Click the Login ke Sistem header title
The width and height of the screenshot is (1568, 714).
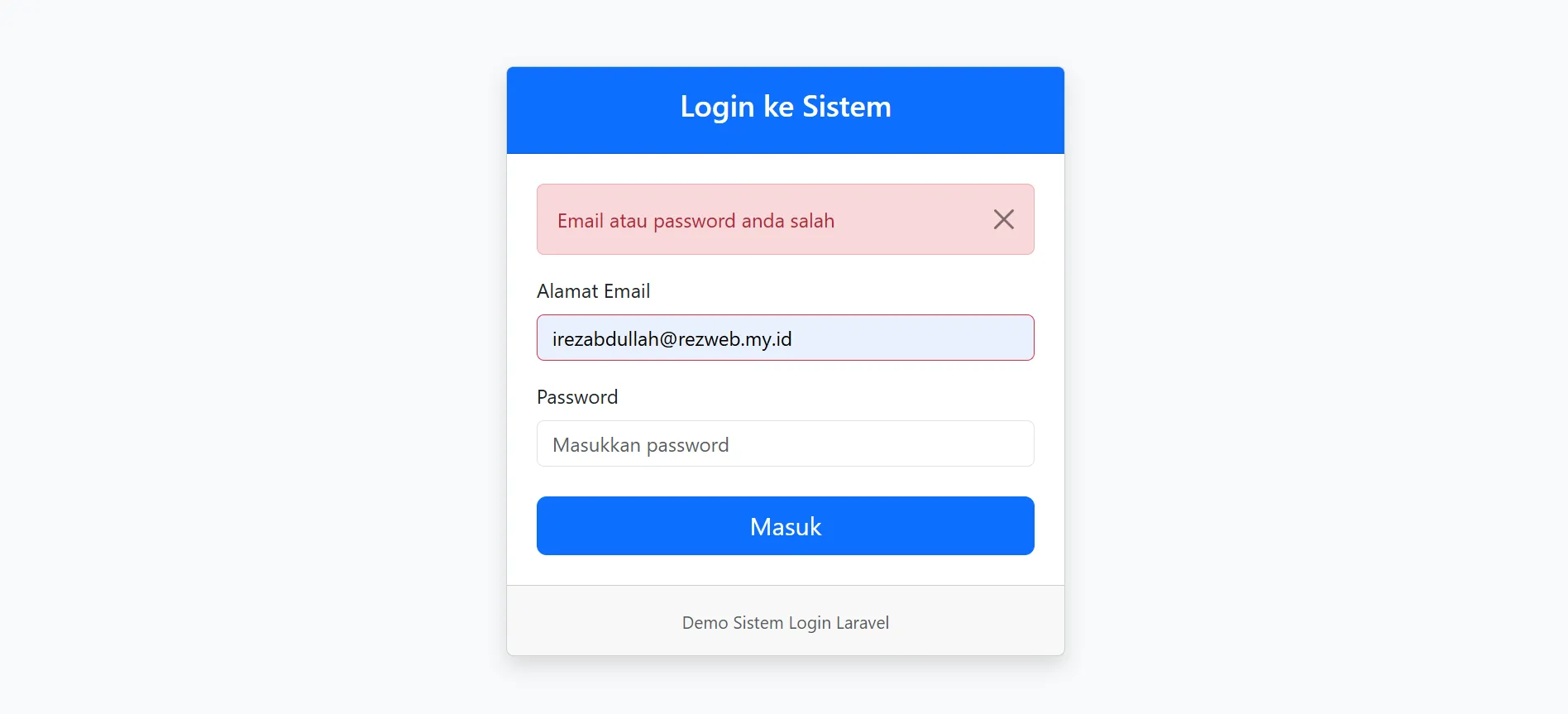click(x=785, y=107)
